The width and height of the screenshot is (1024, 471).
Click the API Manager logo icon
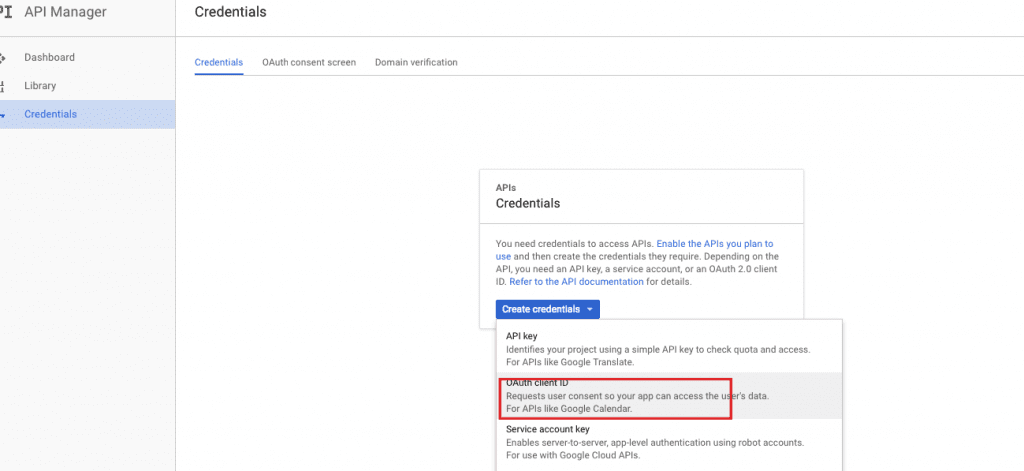click(x=6, y=12)
